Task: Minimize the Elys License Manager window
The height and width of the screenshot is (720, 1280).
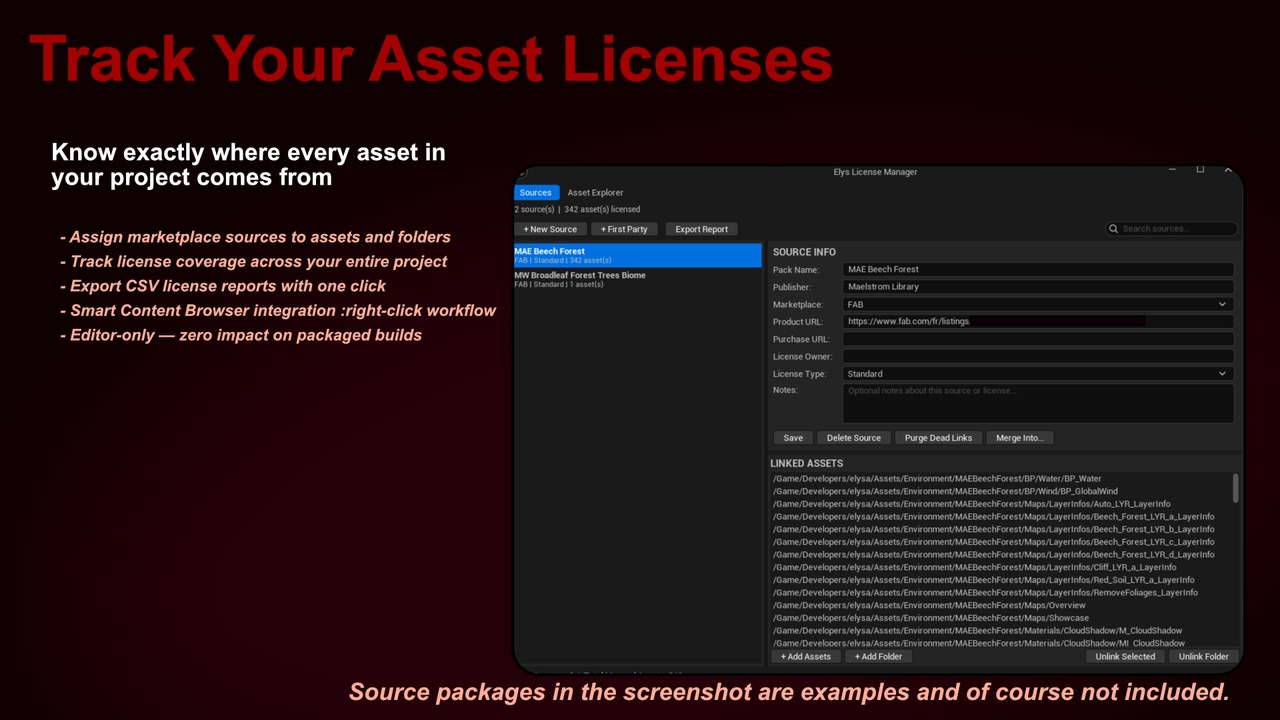Action: (x=1172, y=171)
